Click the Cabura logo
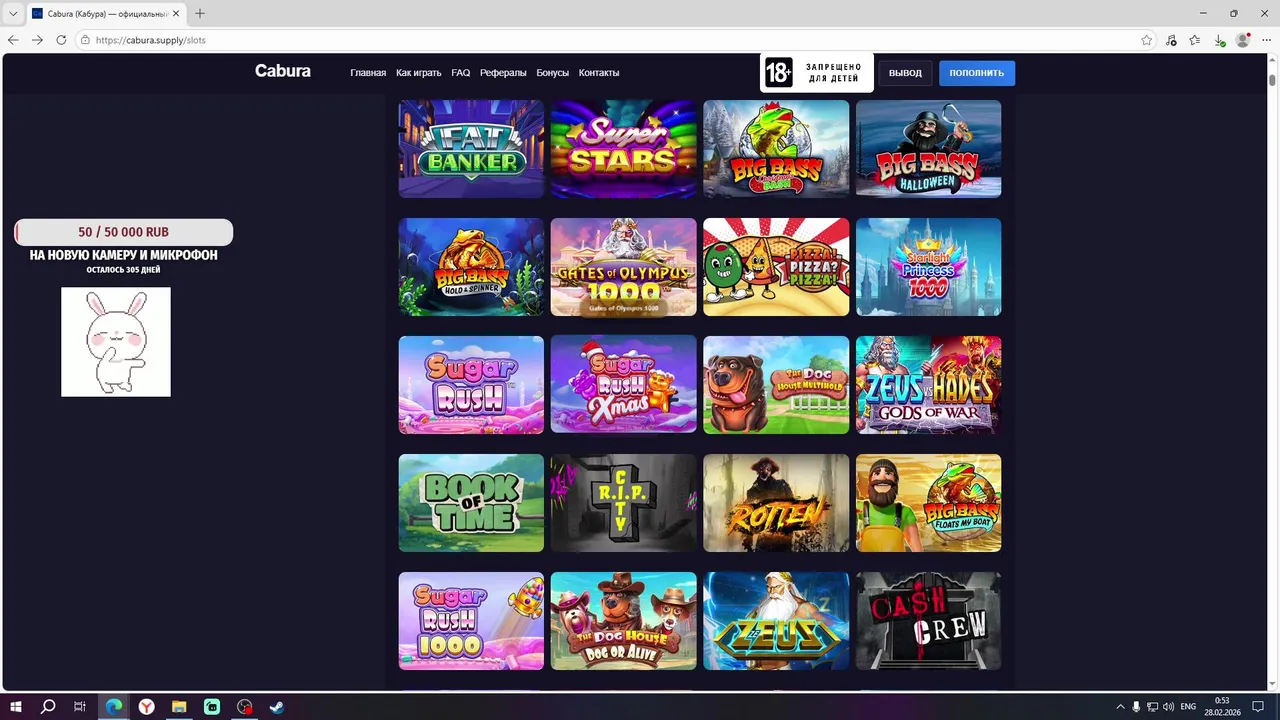Viewport: 1280px width, 720px height. [x=283, y=71]
